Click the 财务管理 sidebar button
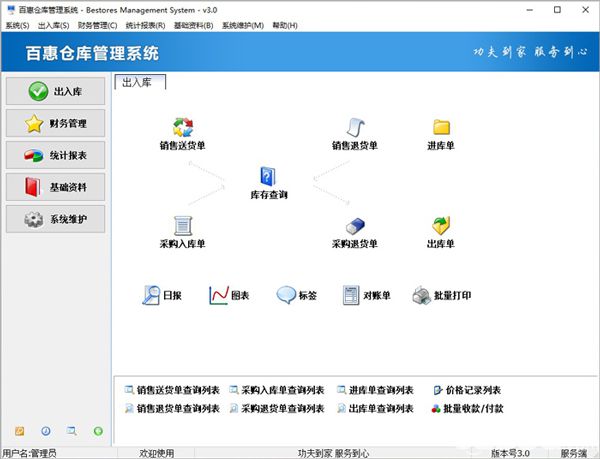Screen dimensions: 600x459 55,123
